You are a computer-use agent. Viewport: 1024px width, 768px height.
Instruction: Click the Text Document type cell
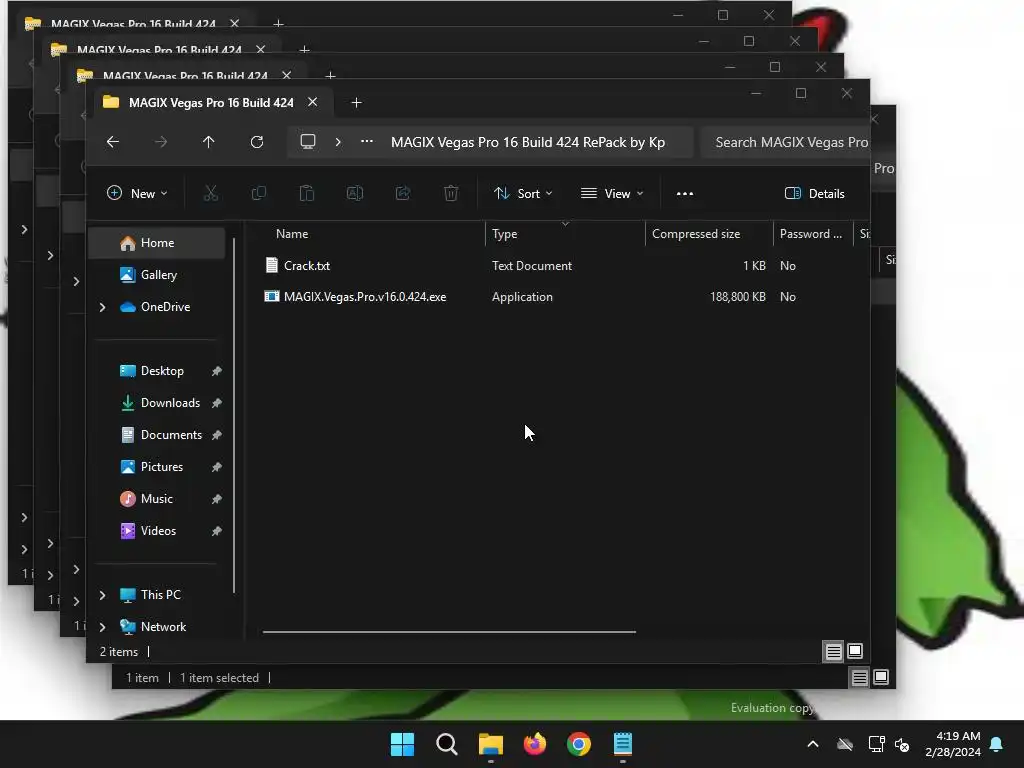point(532,266)
